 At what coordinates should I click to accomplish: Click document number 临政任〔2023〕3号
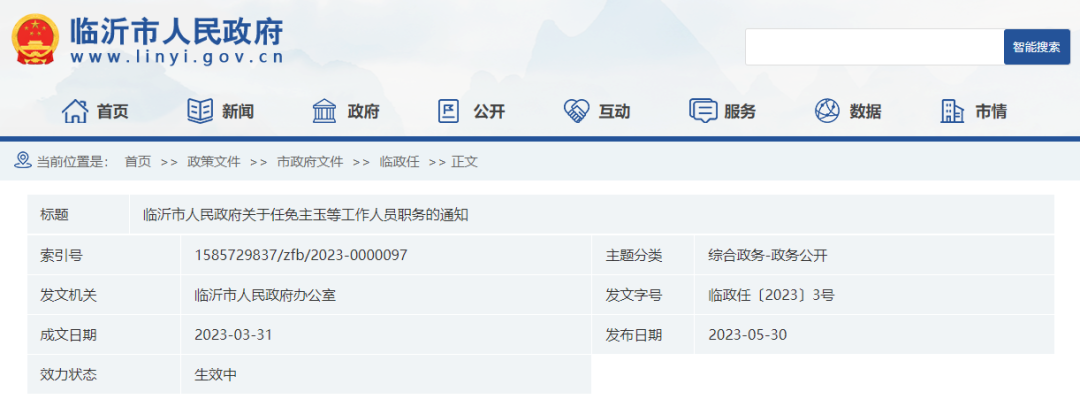(x=771, y=295)
